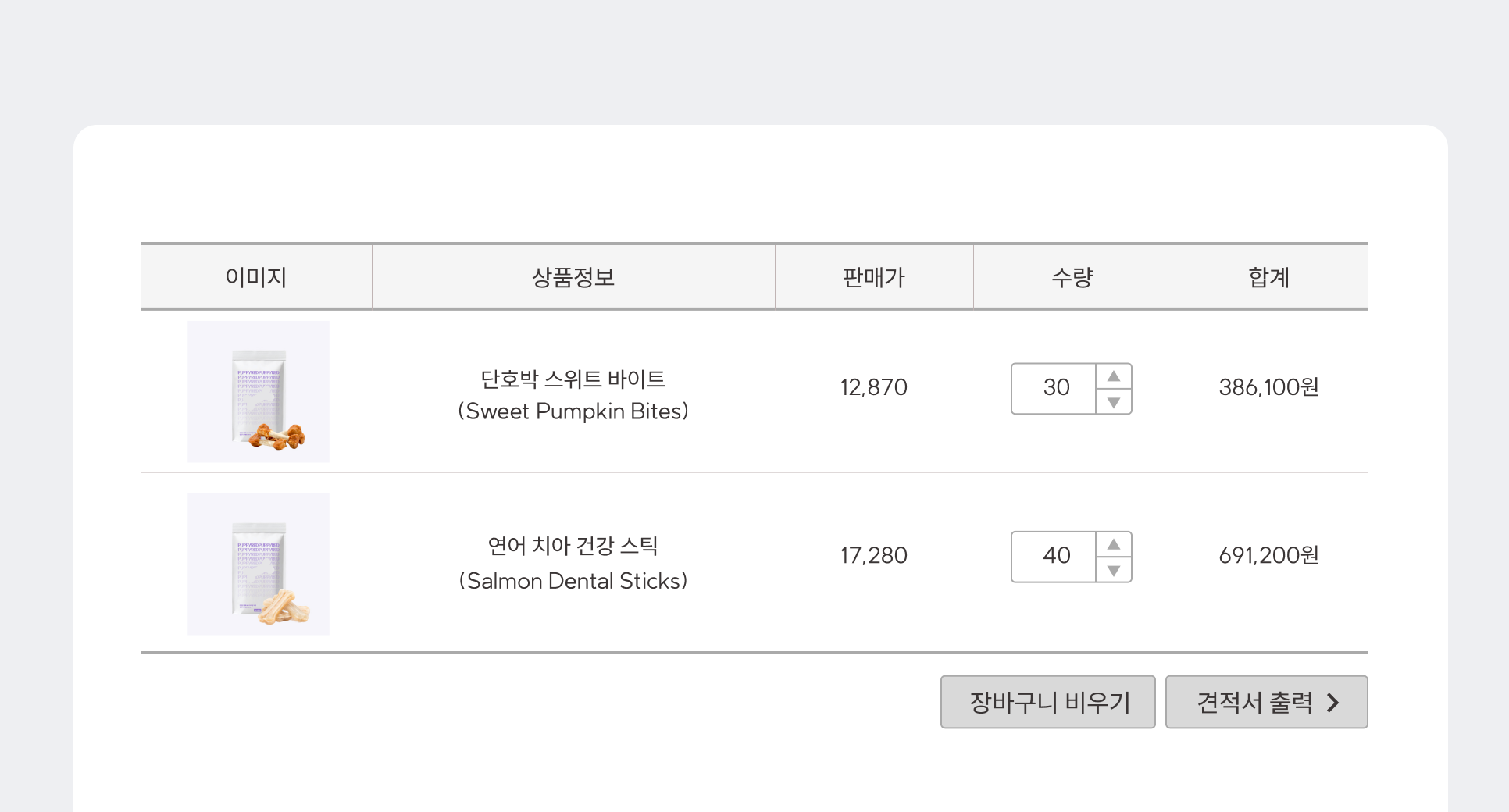
Task: Increase quantity of Sweet Pumpkin Bites
Action: click(x=1114, y=376)
